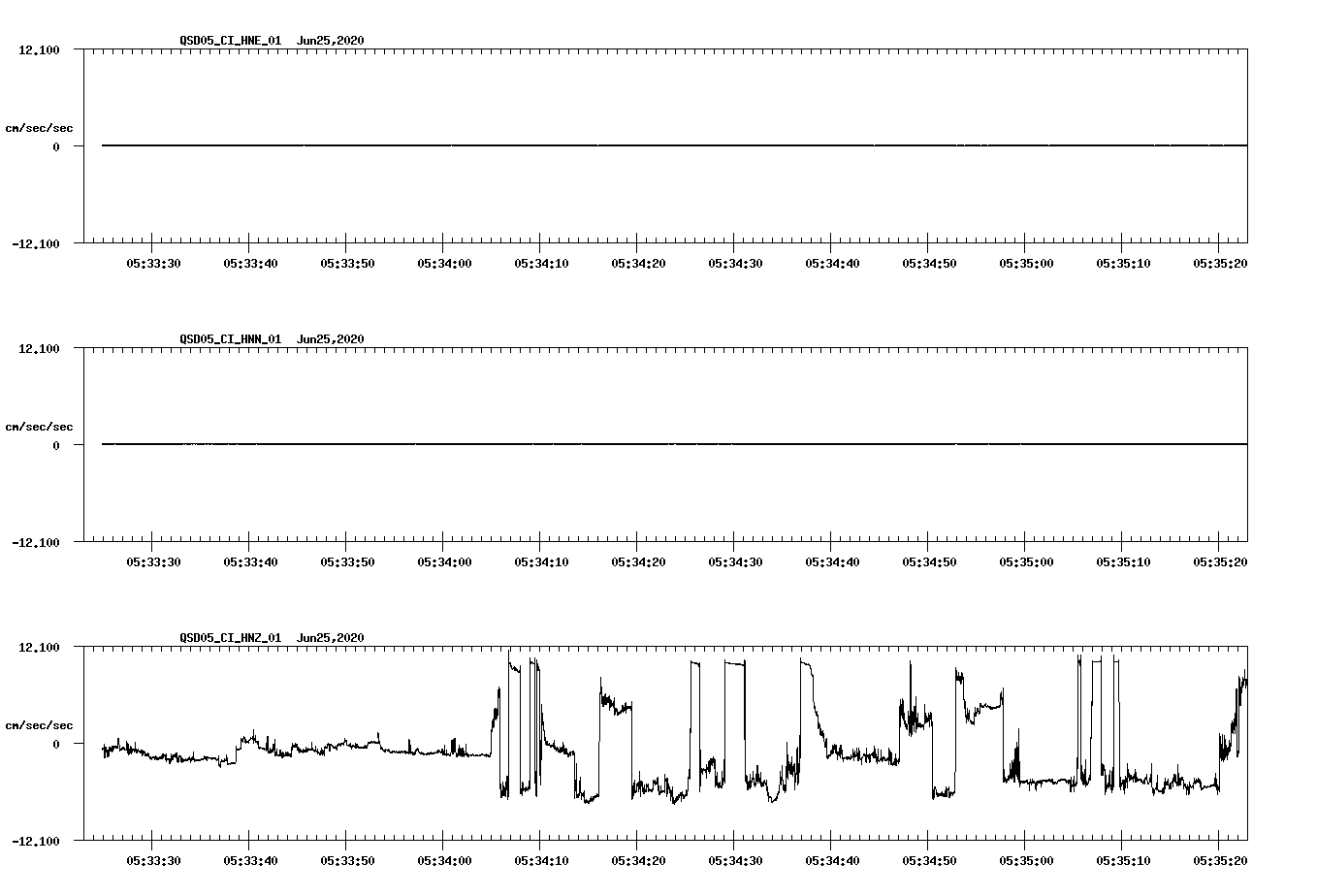This screenshot has width=1317, height=896.
Task: Click the 05:34:00 time label under HNN plot
Action: click(x=444, y=562)
